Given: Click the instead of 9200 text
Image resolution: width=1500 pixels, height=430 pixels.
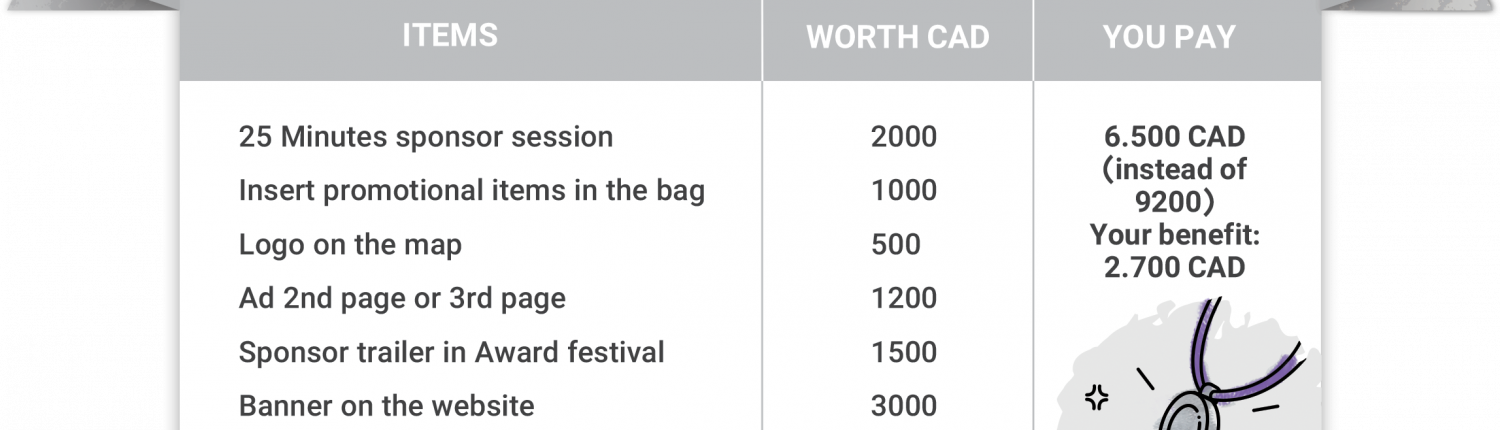Looking at the screenshot, I should pyautogui.click(x=1174, y=186).
